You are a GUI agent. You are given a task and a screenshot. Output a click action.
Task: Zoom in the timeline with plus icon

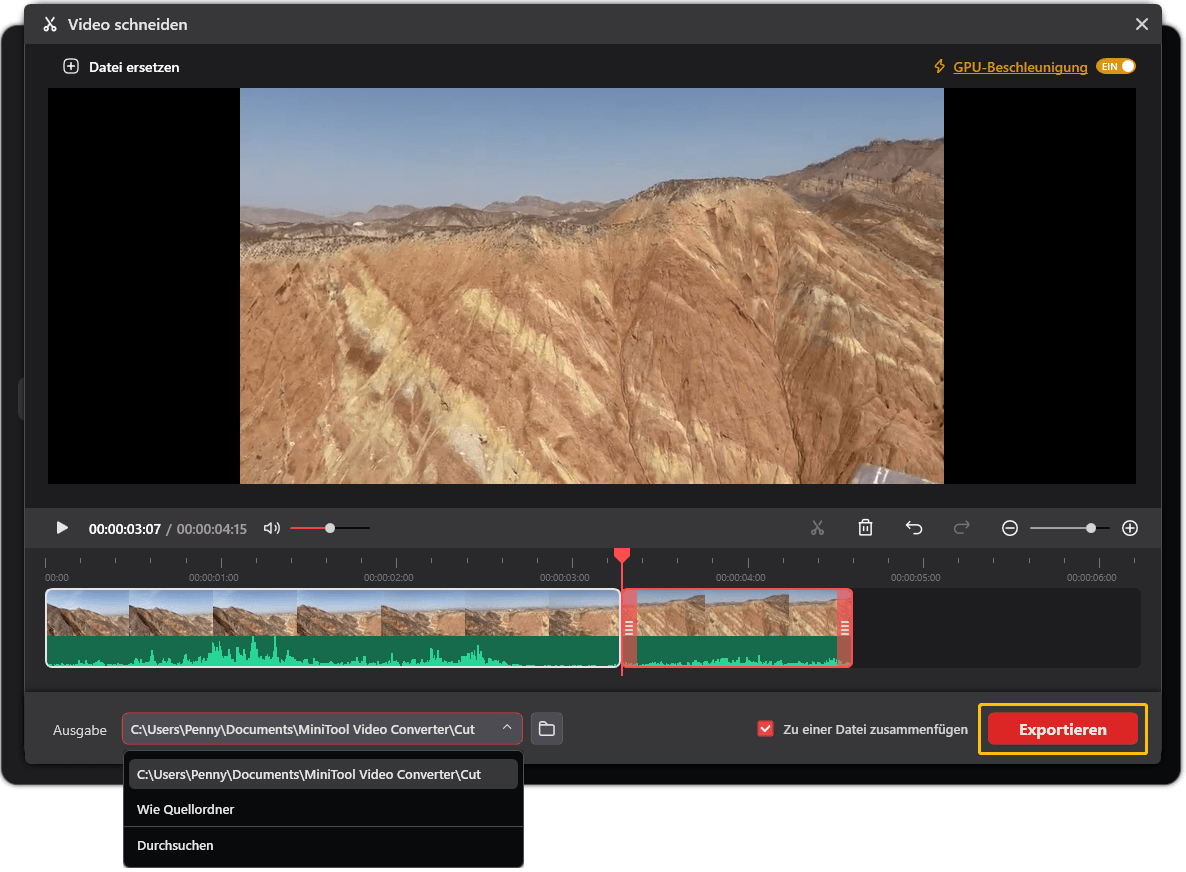[x=1130, y=528]
